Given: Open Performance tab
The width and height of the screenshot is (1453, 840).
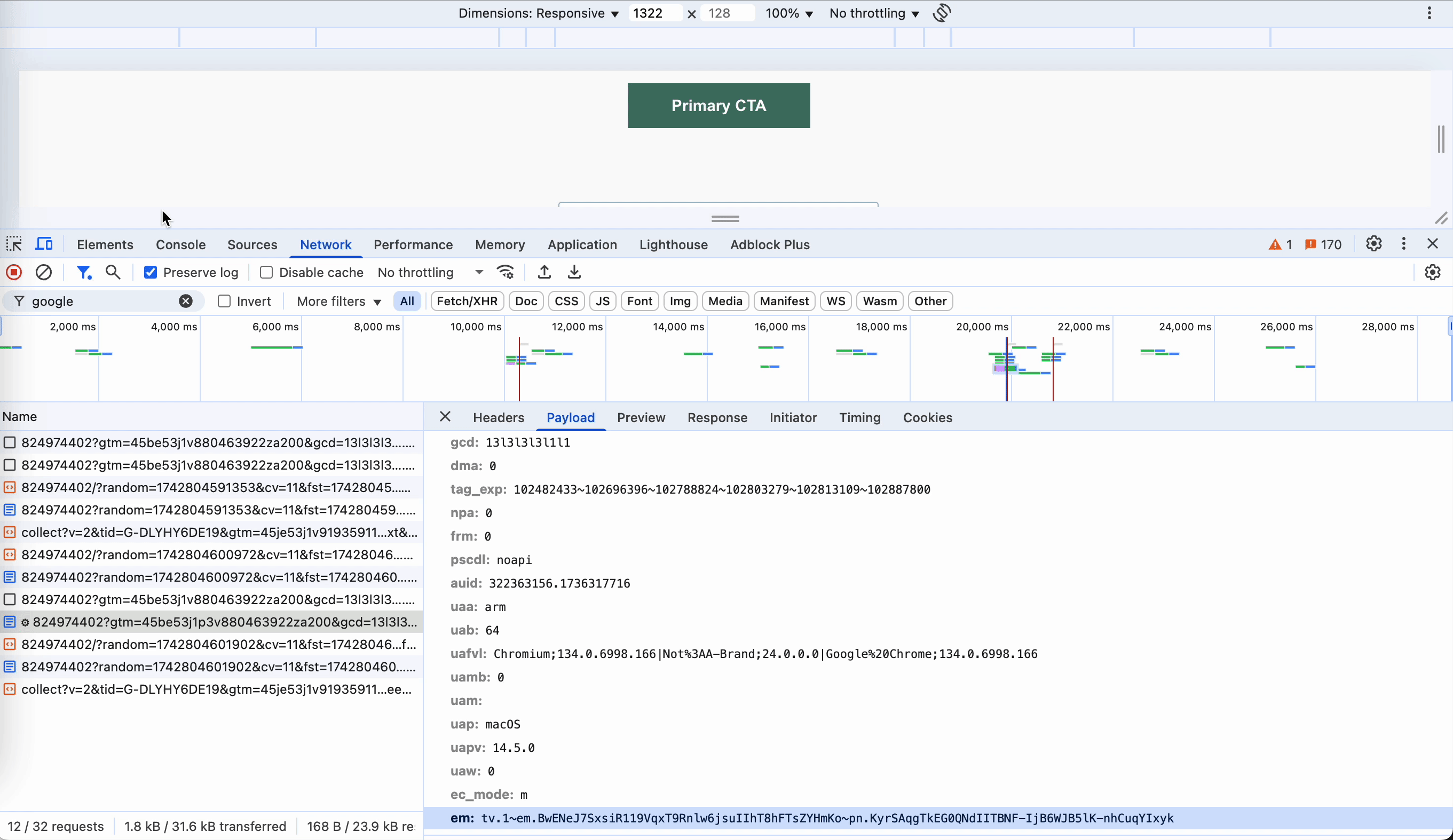Looking at the screenshot, I should pos(413,244).
